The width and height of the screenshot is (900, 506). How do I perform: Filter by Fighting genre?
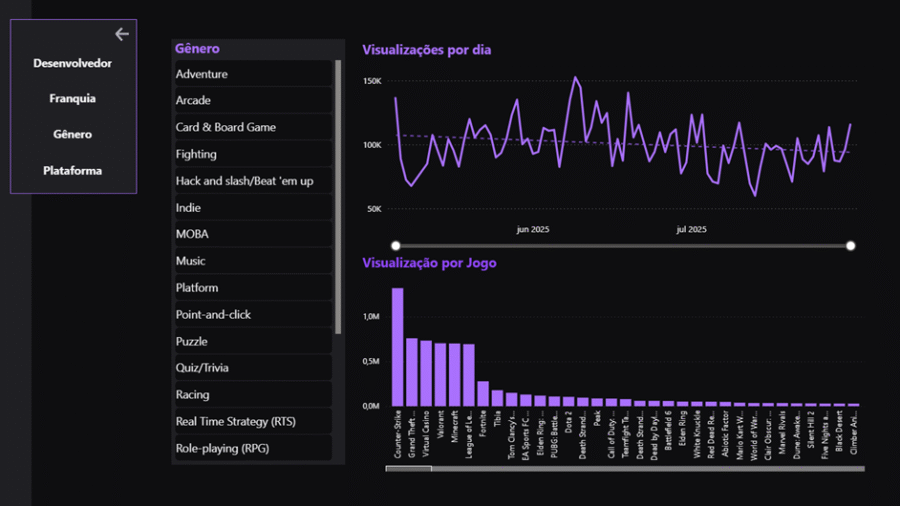(x=252, y=154)
